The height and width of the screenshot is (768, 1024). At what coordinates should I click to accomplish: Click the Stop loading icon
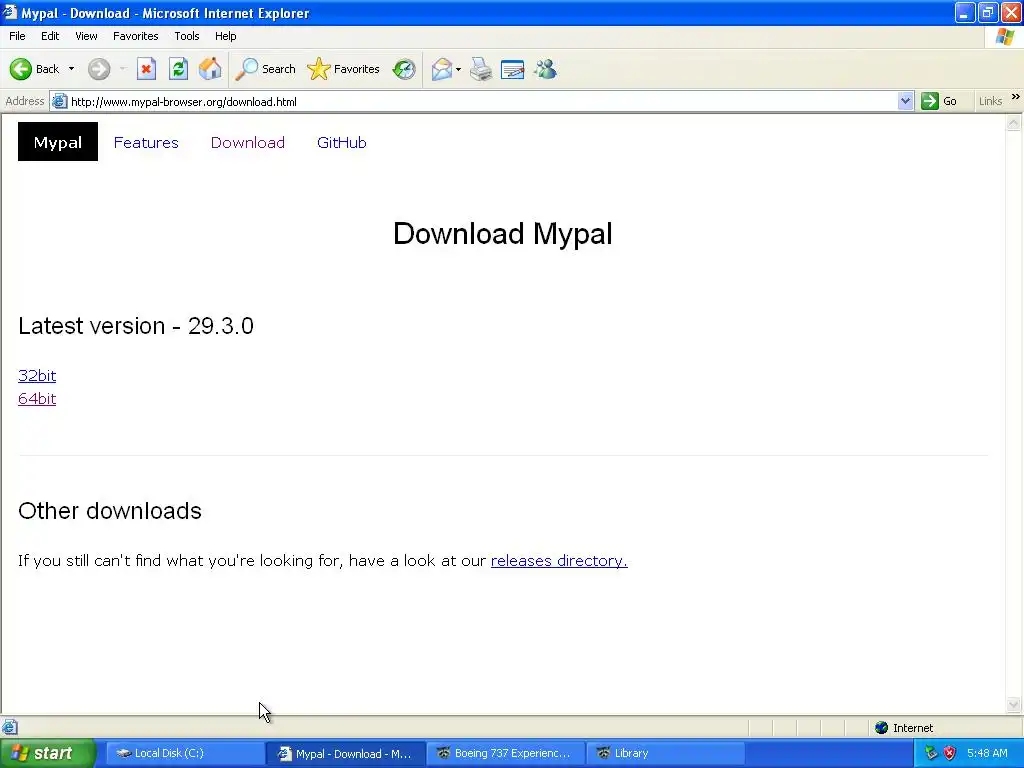tap(146, 69)
